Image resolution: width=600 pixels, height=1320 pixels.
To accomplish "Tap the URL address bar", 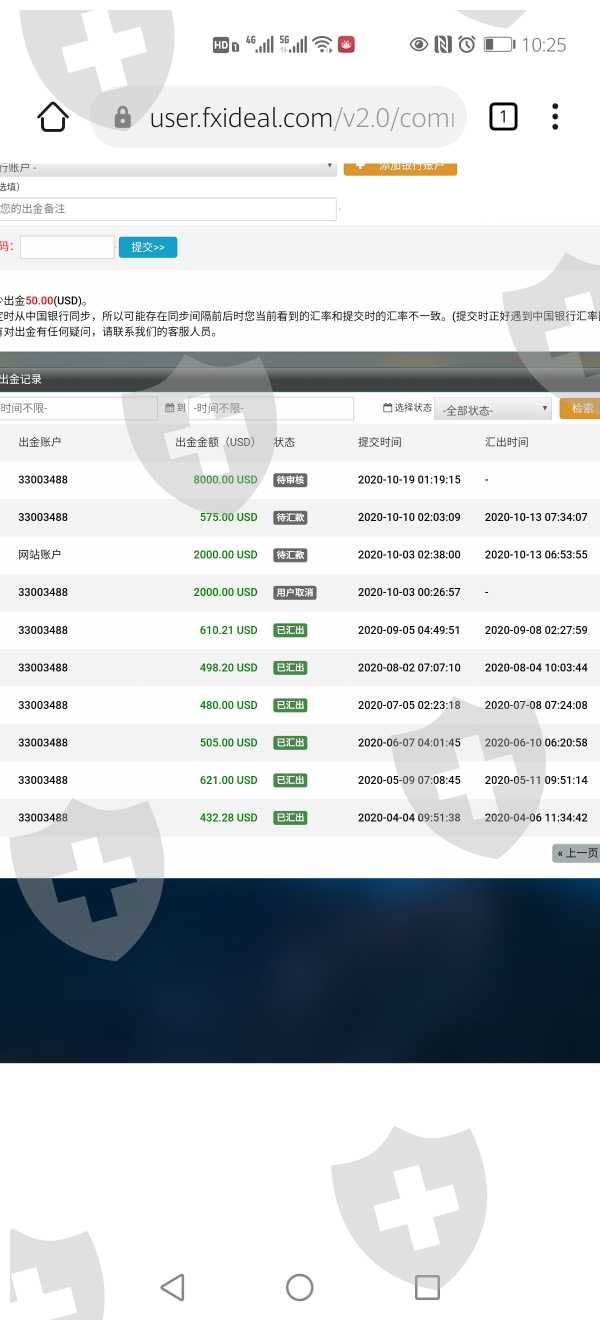I will tap(300, 118).
